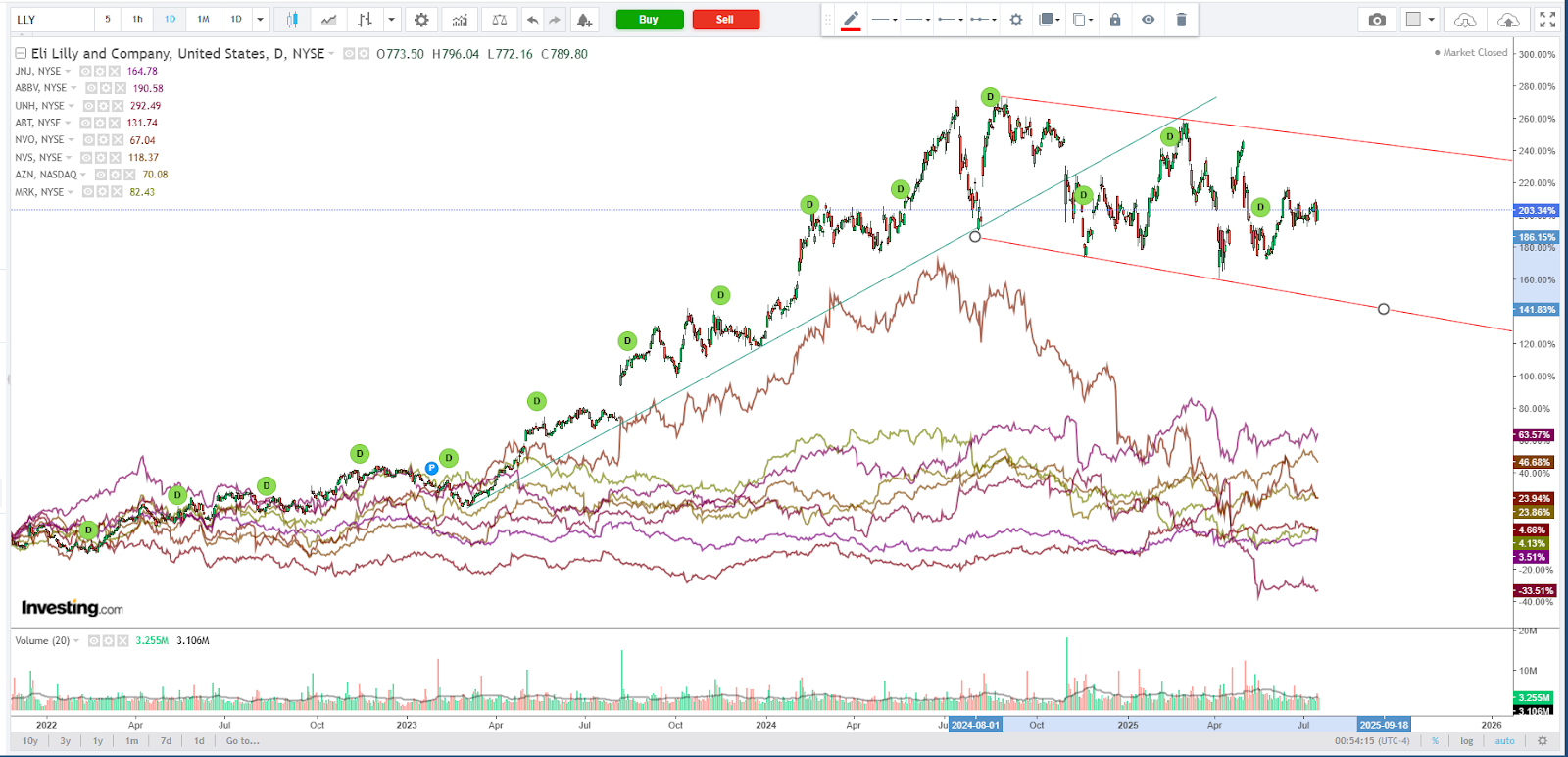The height and width of the screenshot is (757, 1568).
Task: Toggle drawing visibility with eye icon
Action: tap(1148, 20)
